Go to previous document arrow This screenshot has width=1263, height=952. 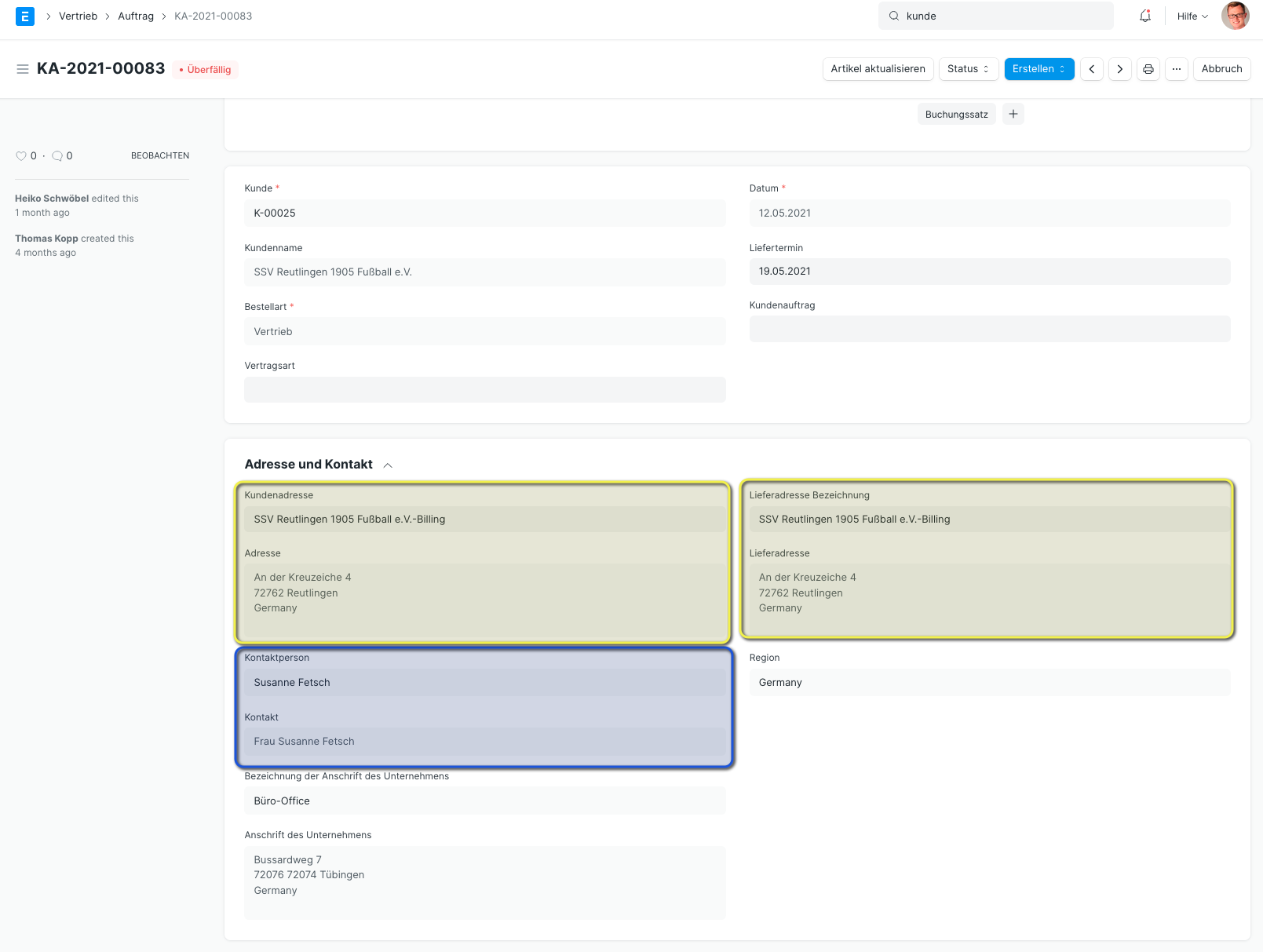pos(1092,69)
